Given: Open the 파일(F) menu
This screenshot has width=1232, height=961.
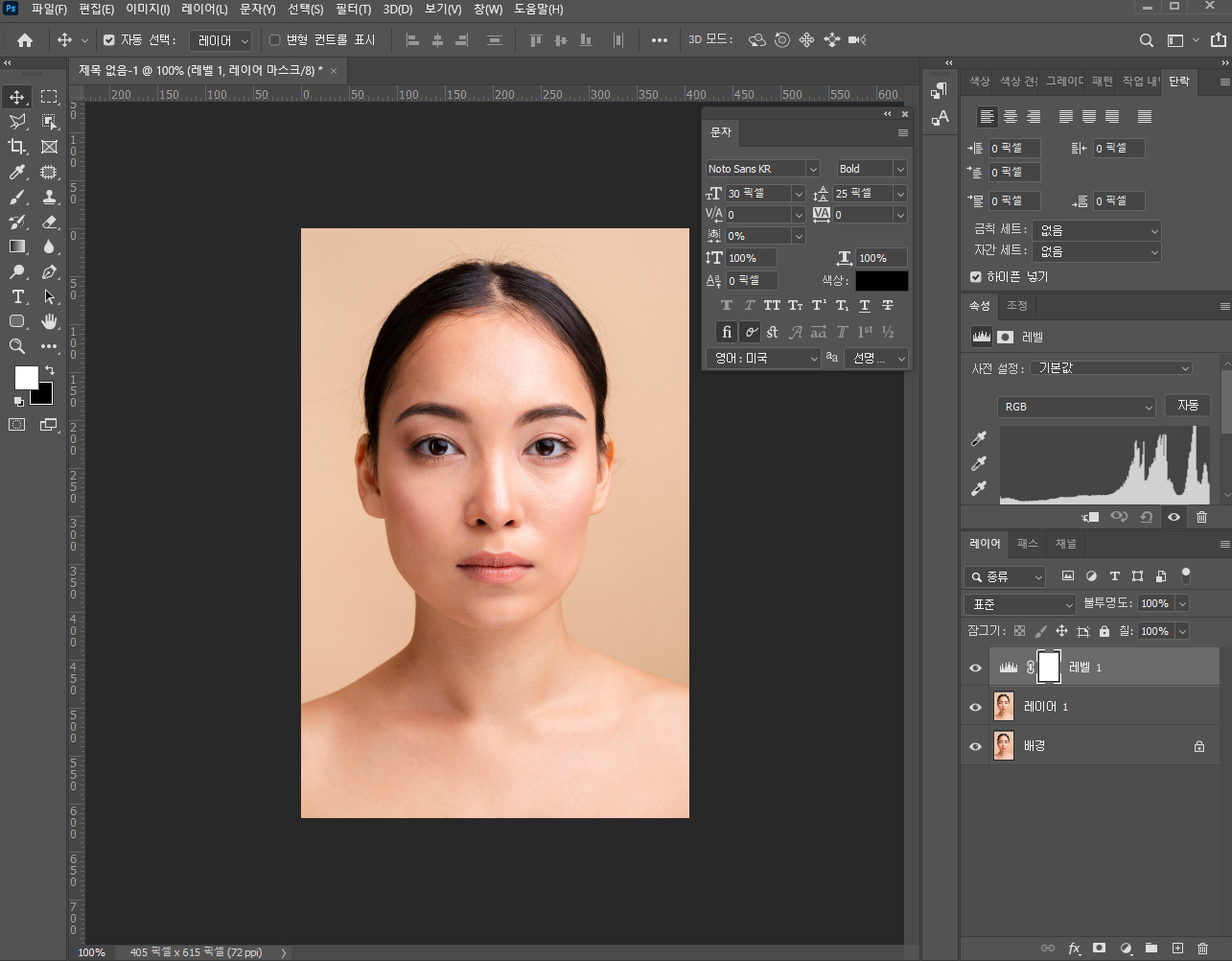Looking at the screenshot, I should coord(49,9).
